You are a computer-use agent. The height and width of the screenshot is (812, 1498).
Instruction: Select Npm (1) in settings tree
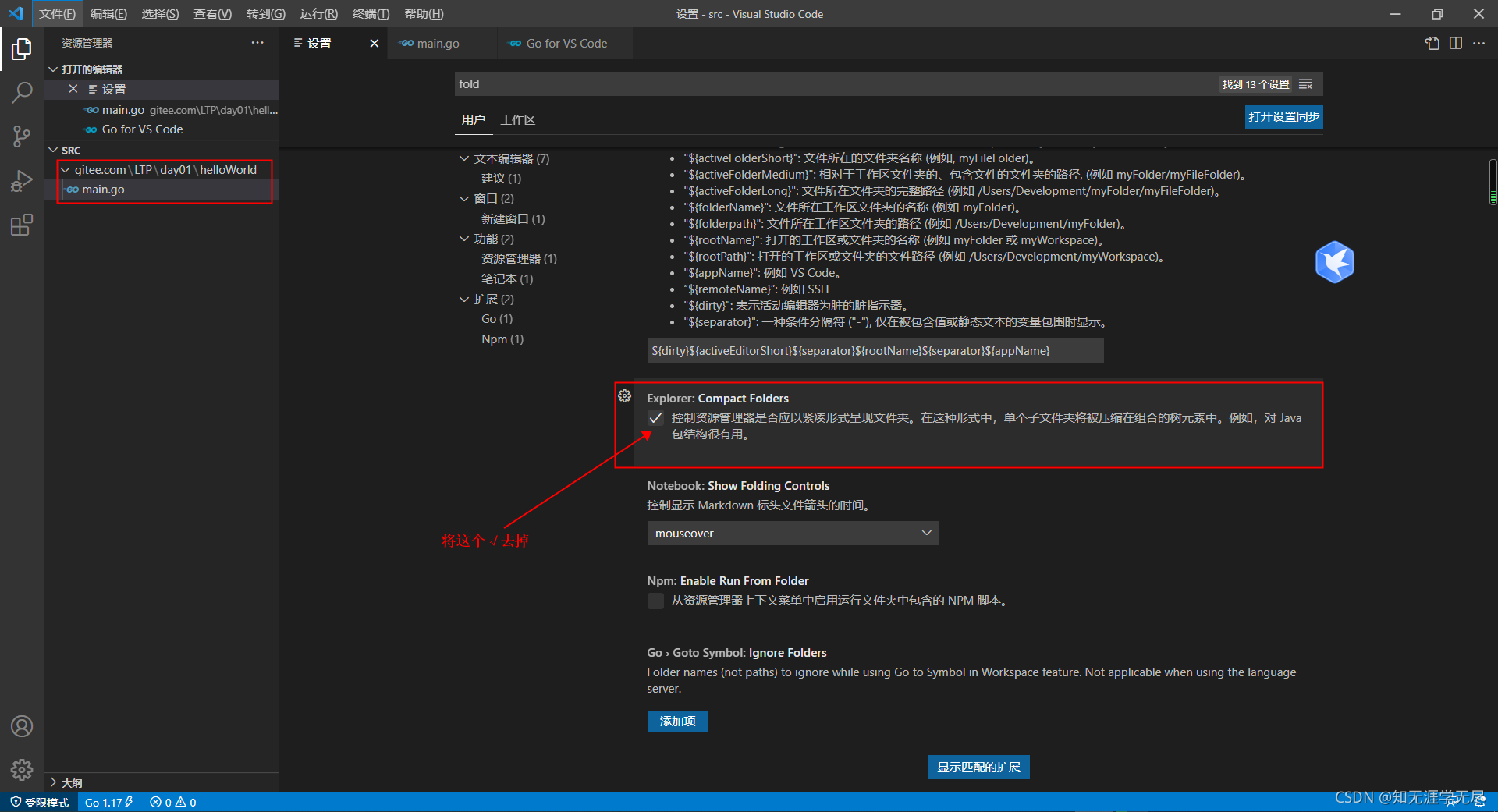(x=502, y=339)
